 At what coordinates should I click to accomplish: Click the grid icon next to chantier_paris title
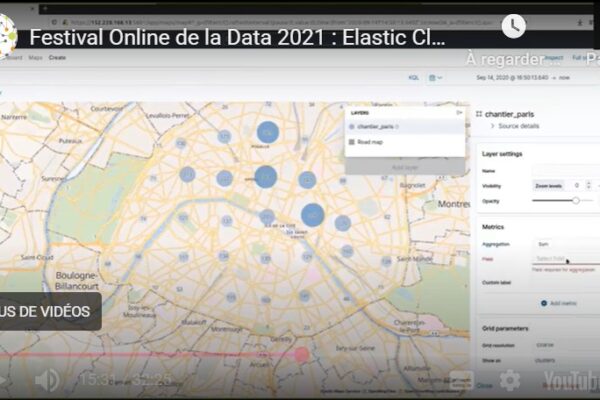tap(479, 114)
